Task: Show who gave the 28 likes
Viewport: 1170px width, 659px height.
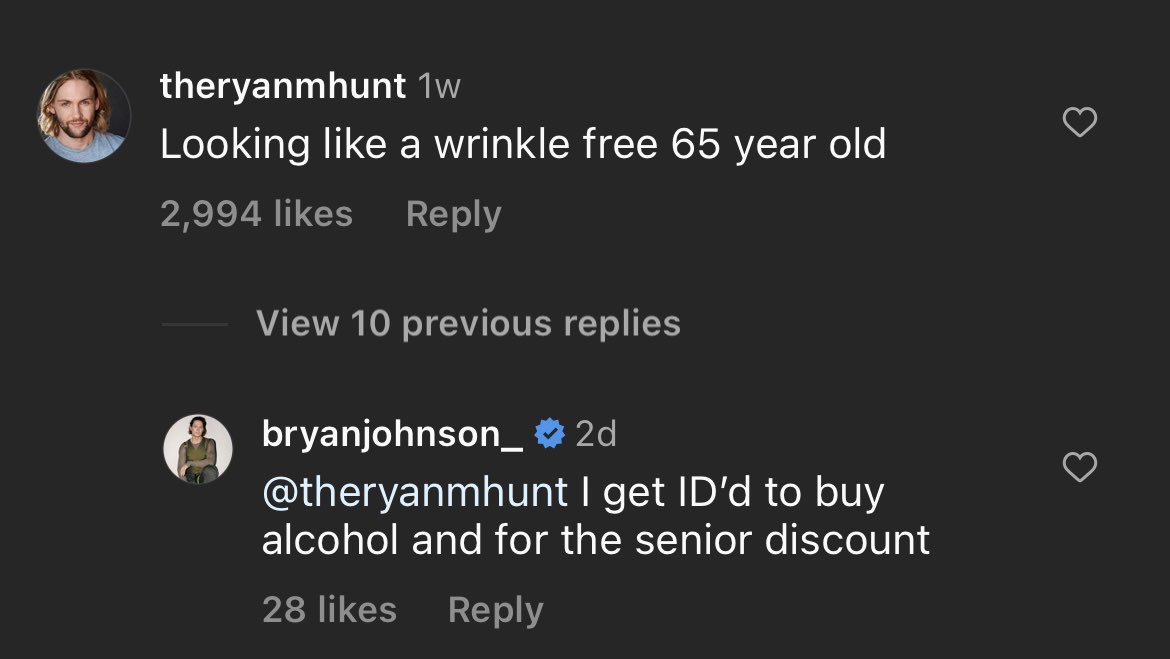Action: tap(329, 609)
